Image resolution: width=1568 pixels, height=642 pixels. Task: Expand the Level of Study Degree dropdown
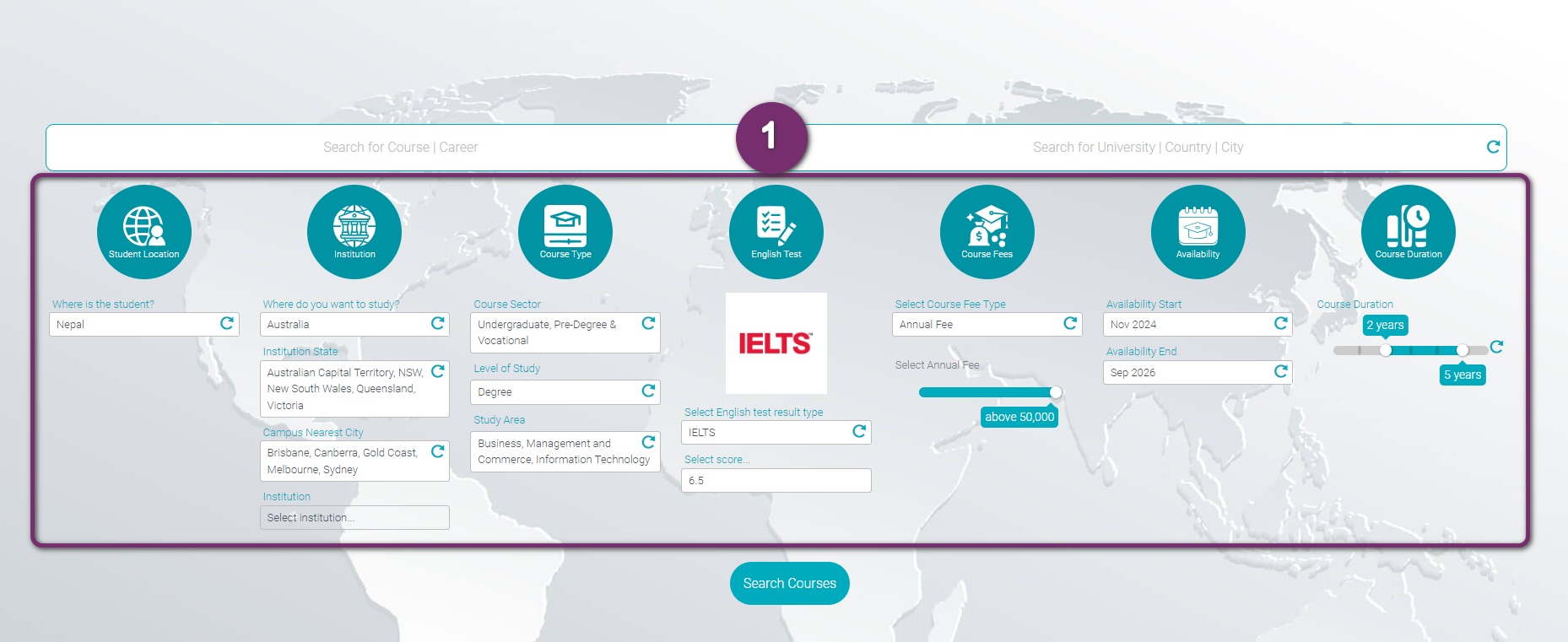(x=557, y=392)
